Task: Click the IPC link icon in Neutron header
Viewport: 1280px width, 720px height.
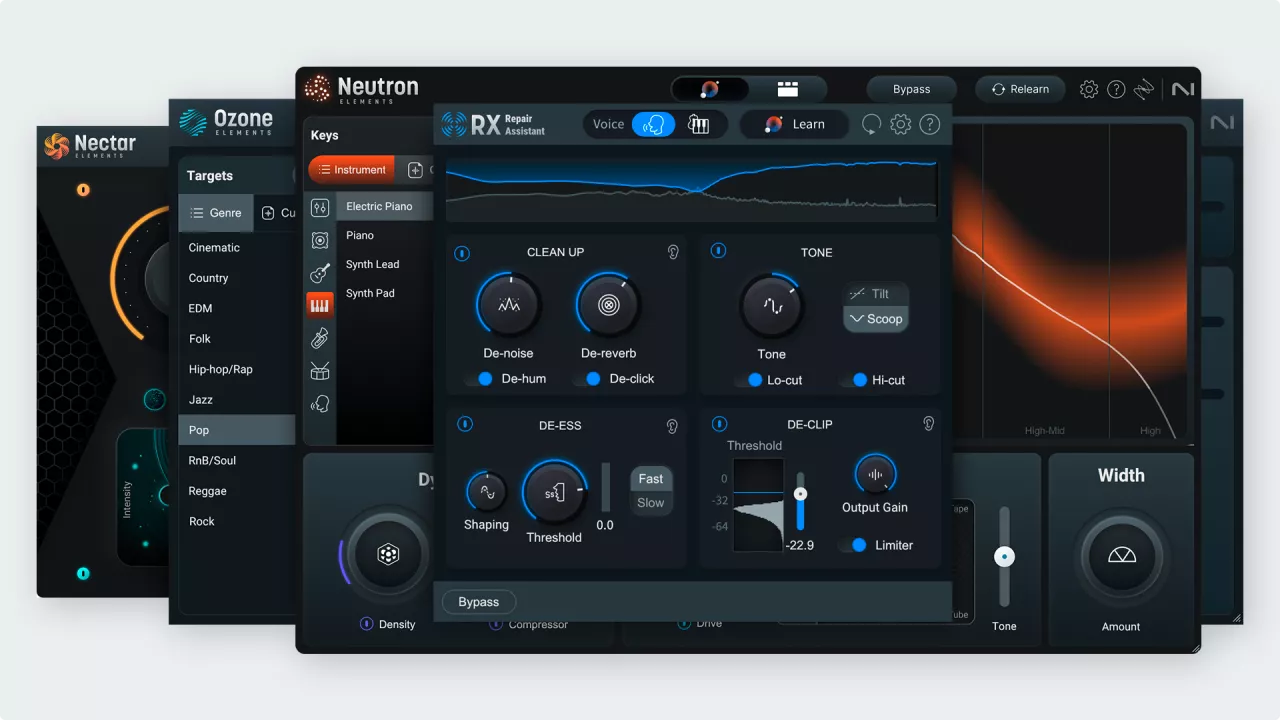Action: click(x=1144, y=89)
